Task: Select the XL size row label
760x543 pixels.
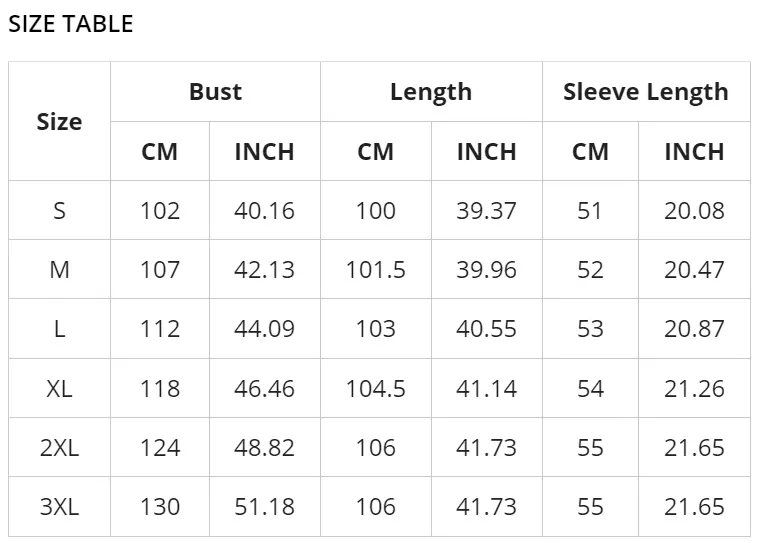Action: click(59, 388)
